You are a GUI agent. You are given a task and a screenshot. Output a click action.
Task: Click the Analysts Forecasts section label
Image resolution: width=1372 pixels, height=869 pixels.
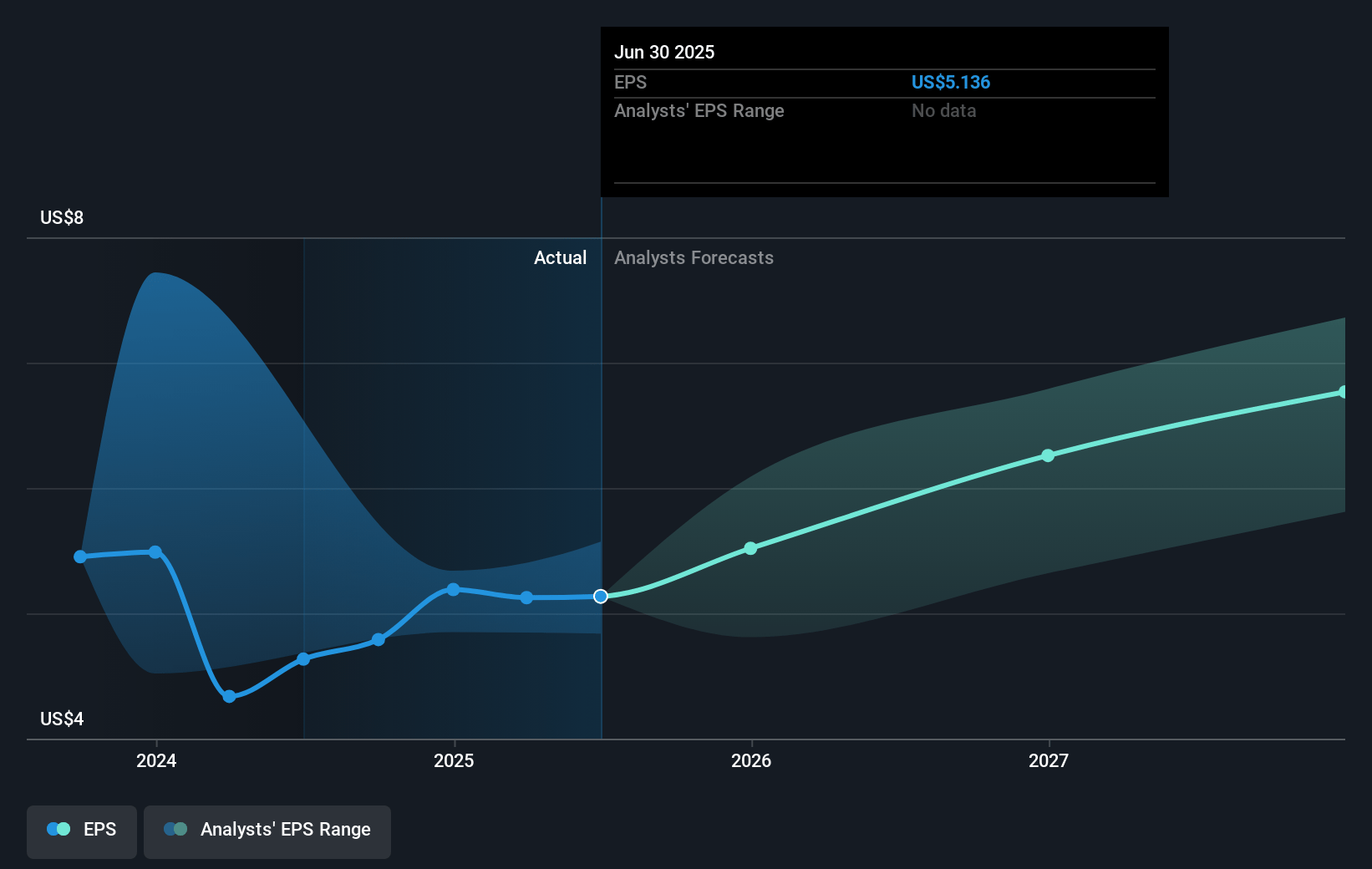694,258
